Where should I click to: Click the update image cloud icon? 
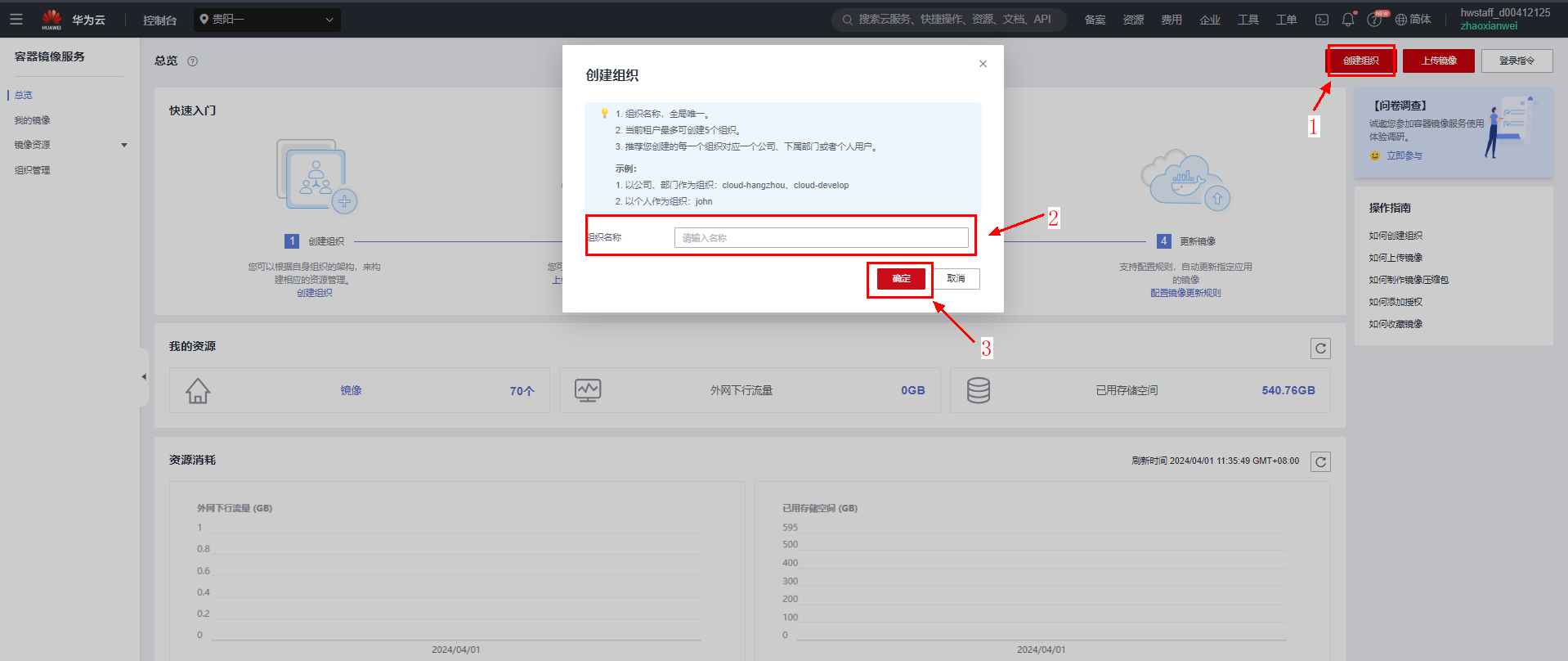coord(1185,179)
